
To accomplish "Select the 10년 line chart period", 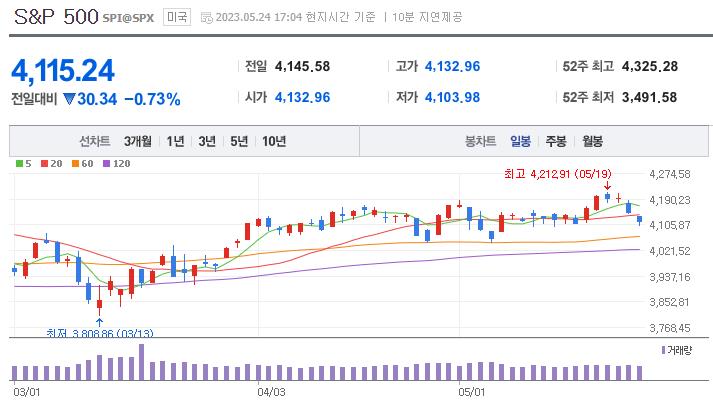I will coord(274,141).
